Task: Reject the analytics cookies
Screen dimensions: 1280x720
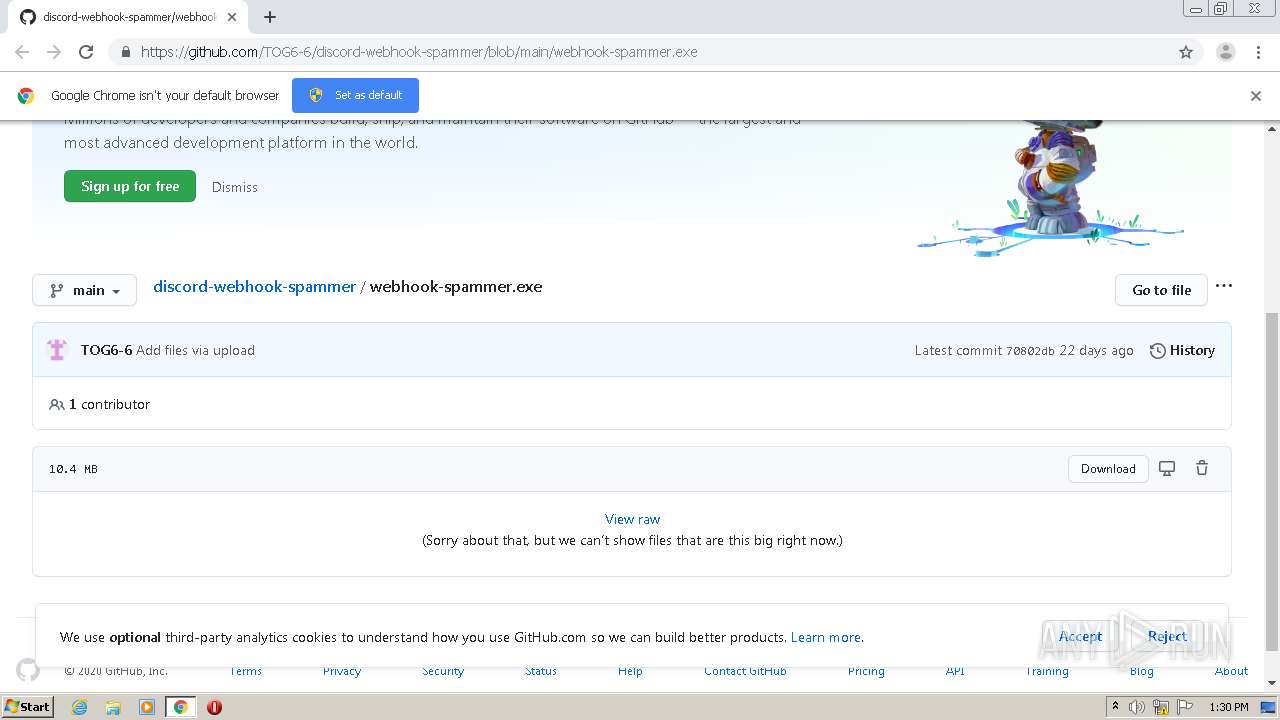Action: coord(1167,636)
